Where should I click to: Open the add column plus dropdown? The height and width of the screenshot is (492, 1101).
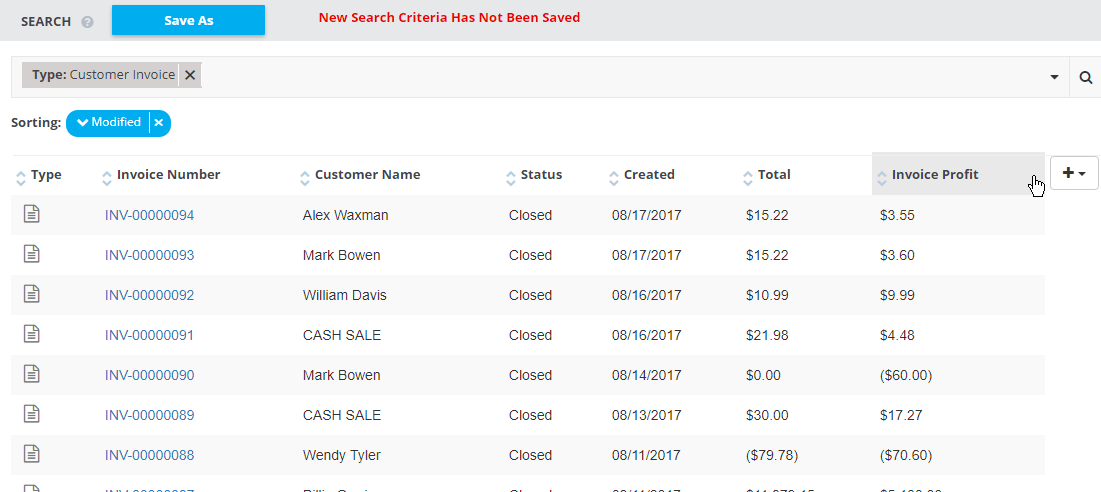[1074, 173]
